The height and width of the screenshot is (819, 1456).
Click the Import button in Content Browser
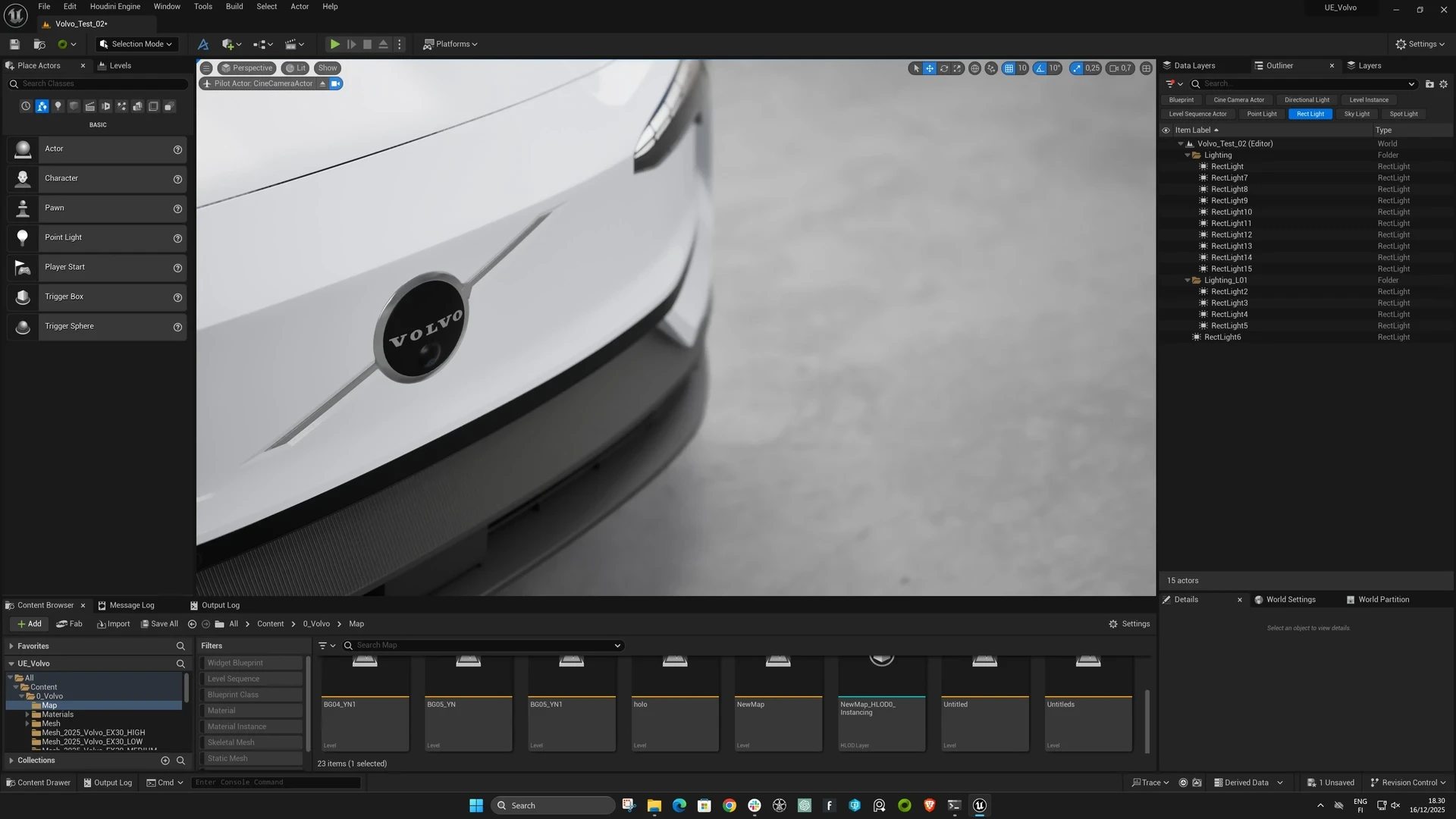pos(113,624)
